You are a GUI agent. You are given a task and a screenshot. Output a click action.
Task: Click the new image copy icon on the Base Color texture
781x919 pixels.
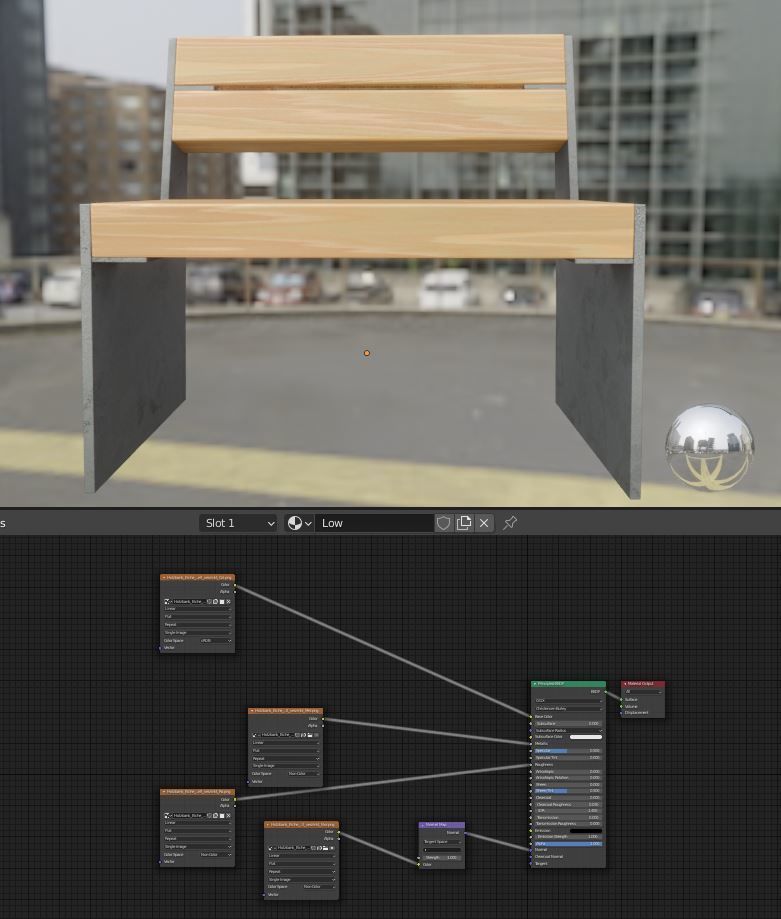[x=216, y=601]
